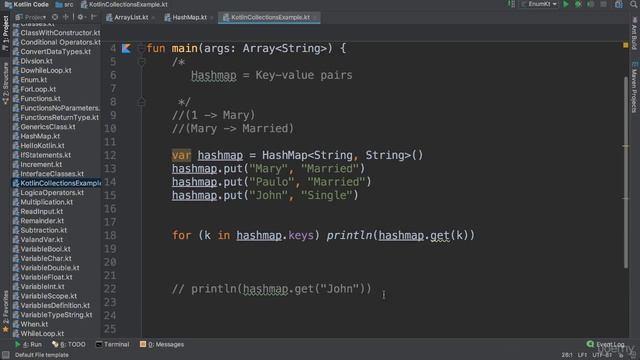Toggle the 2: Structure tool window

click(x=5, y=84)
